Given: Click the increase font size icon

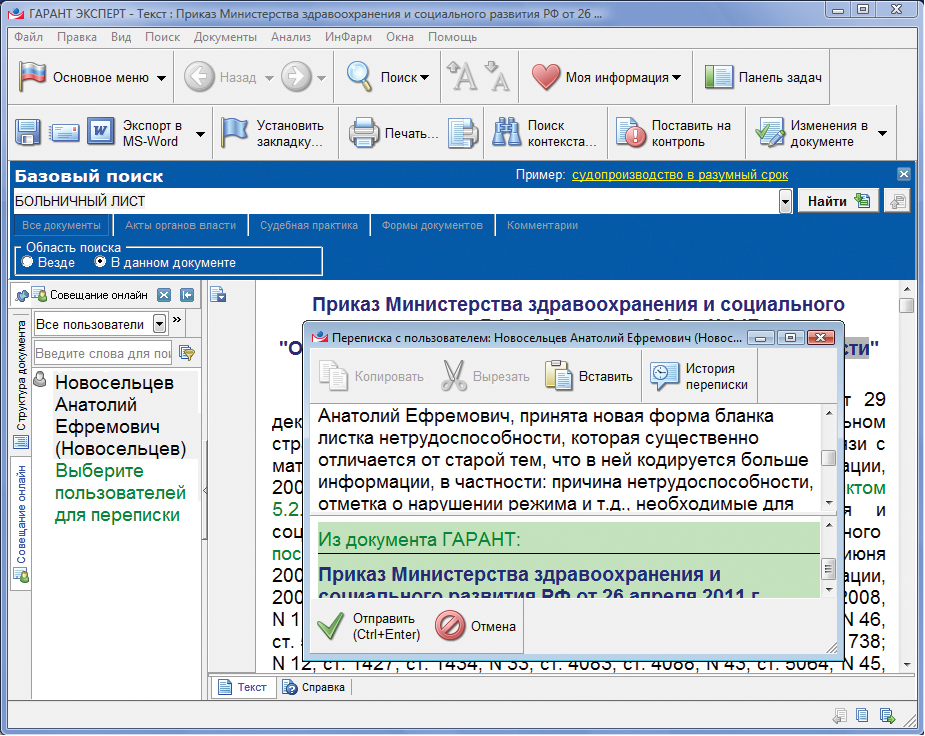Looking at the screenshot, I should (x=461, y=77).
